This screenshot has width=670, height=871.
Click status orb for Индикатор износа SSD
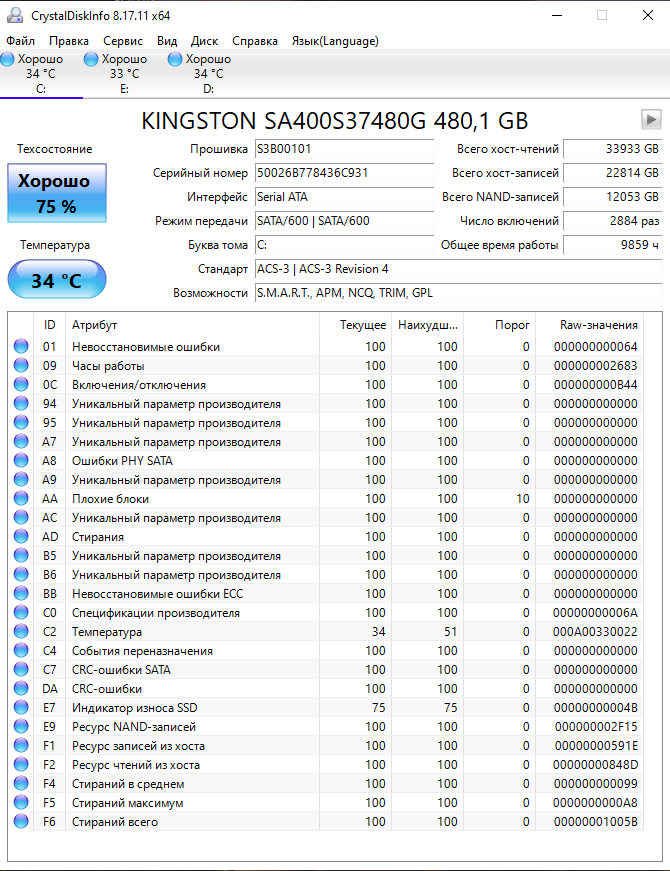coord(21,708)
